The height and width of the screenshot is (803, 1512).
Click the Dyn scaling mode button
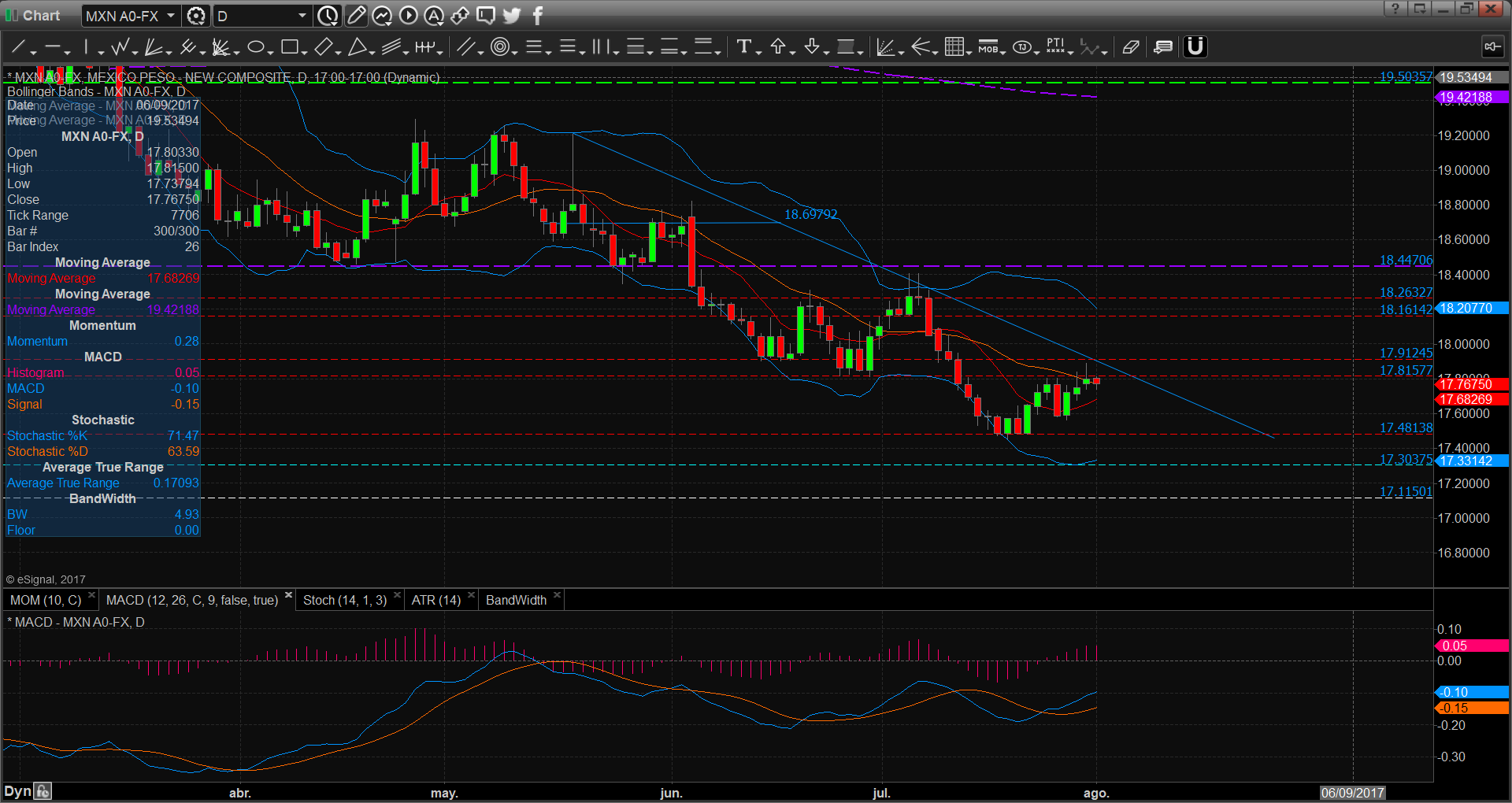17,791
